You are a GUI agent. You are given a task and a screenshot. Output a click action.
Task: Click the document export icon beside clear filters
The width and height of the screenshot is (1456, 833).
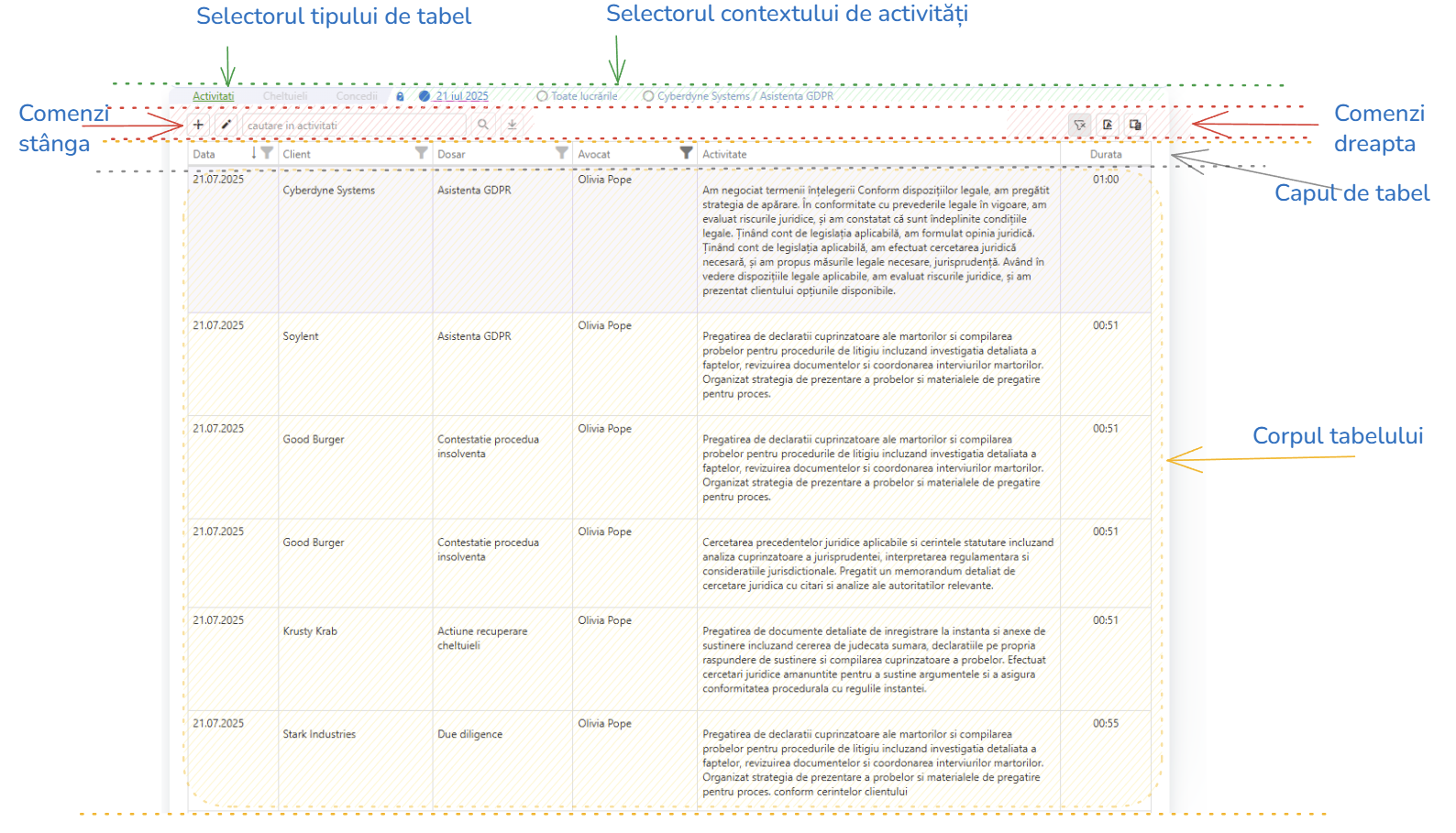pos(1108,125)
